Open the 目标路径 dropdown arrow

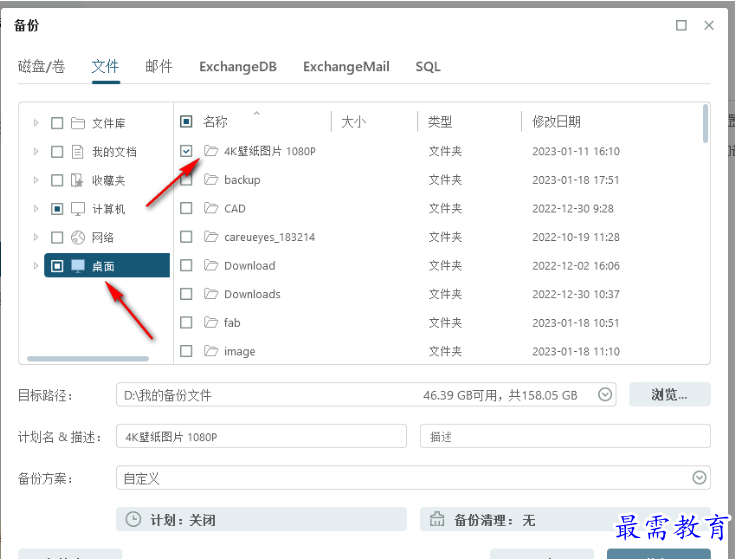coord(605,394)
